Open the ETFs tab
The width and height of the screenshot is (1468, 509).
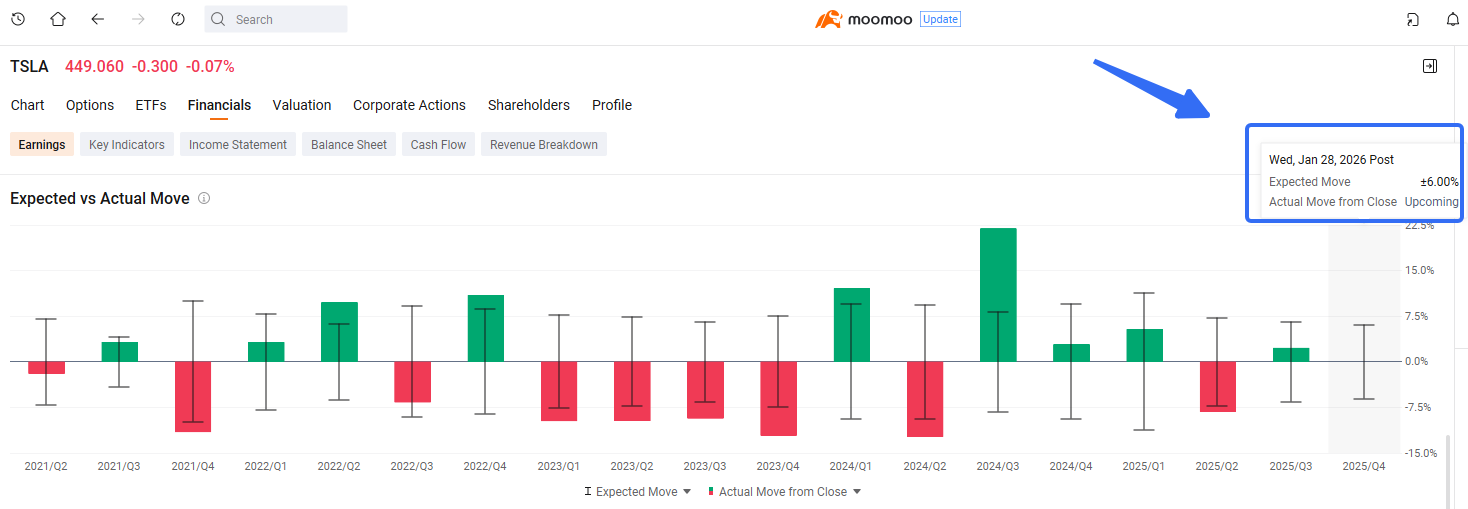pyautogui.click(x=151, y=105)
